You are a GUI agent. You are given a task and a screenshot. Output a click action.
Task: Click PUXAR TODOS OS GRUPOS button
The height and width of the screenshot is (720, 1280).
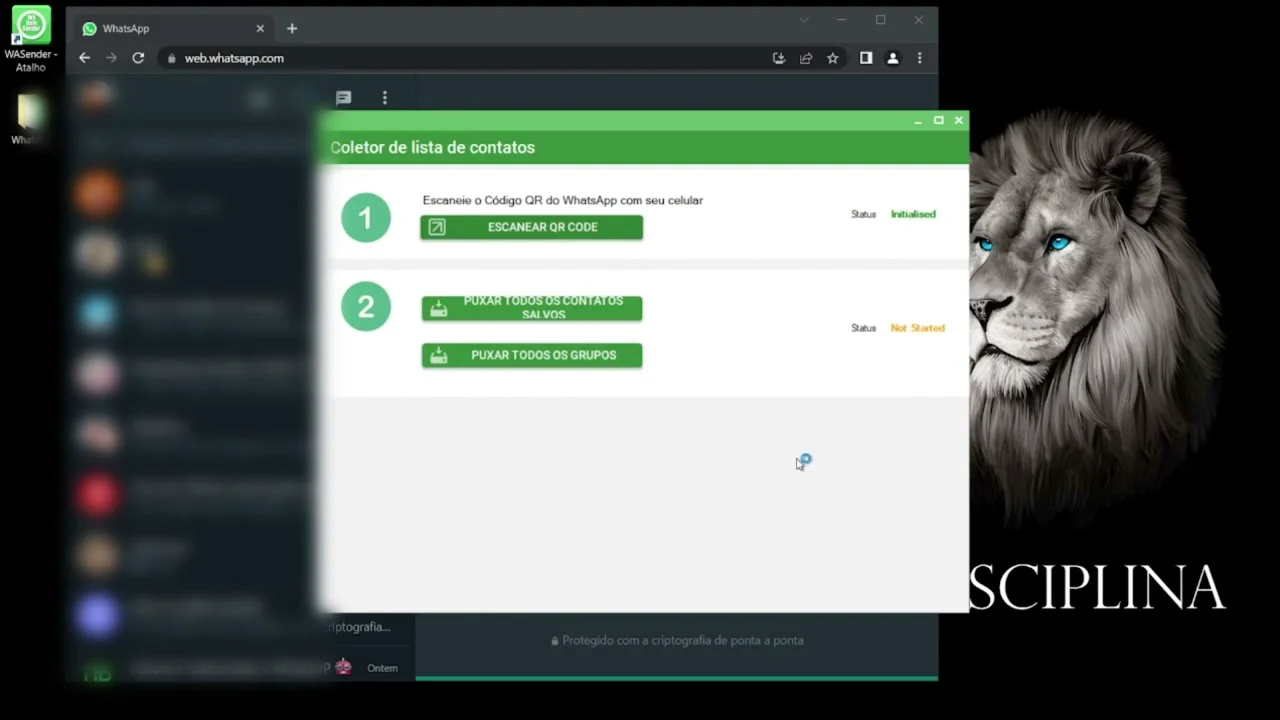(531, 355)
